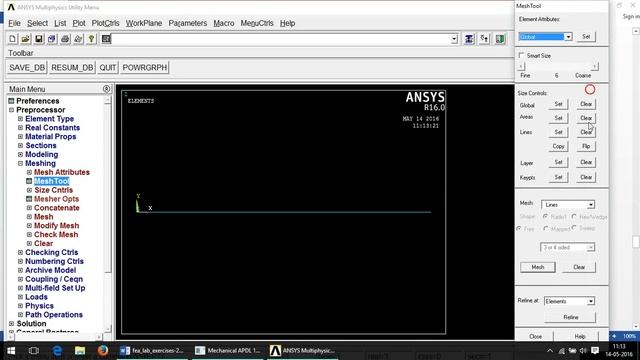The width and height of the screenshot is (640, 360).
Task: Click the volume icon in system tray
Action: coord(583,351)
